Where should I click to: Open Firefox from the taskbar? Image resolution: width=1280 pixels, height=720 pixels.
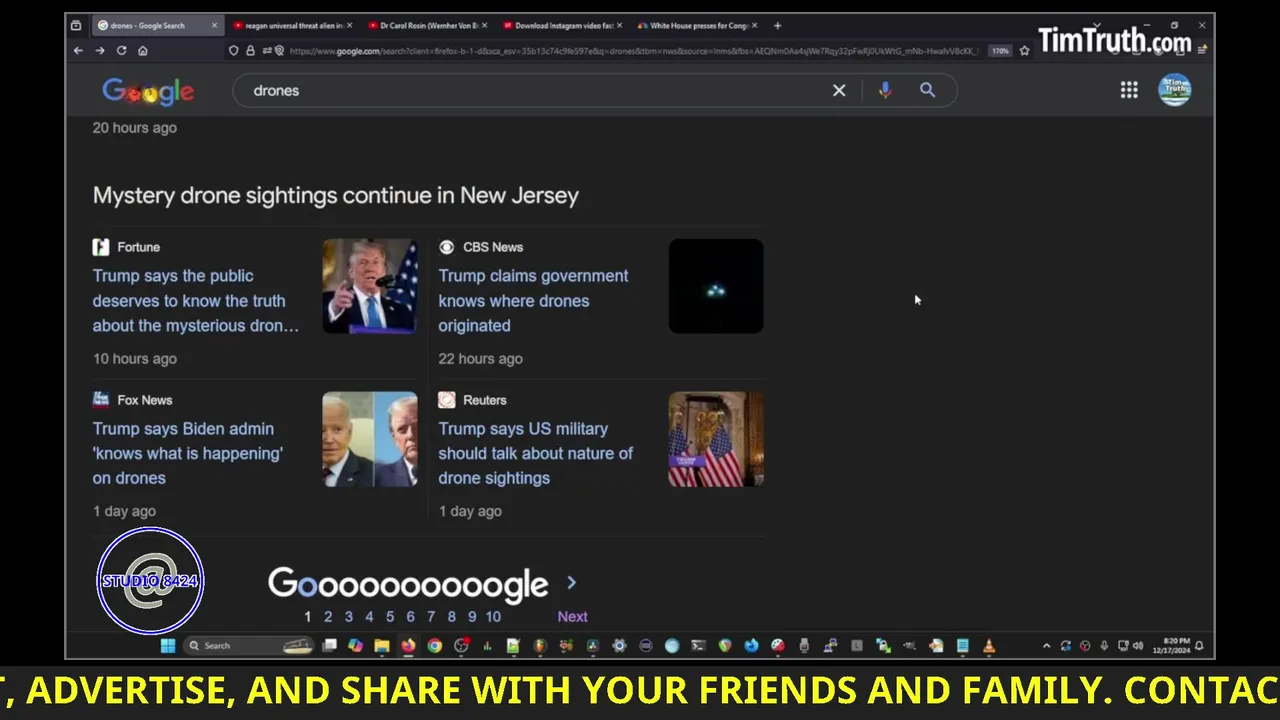point(408,646)
